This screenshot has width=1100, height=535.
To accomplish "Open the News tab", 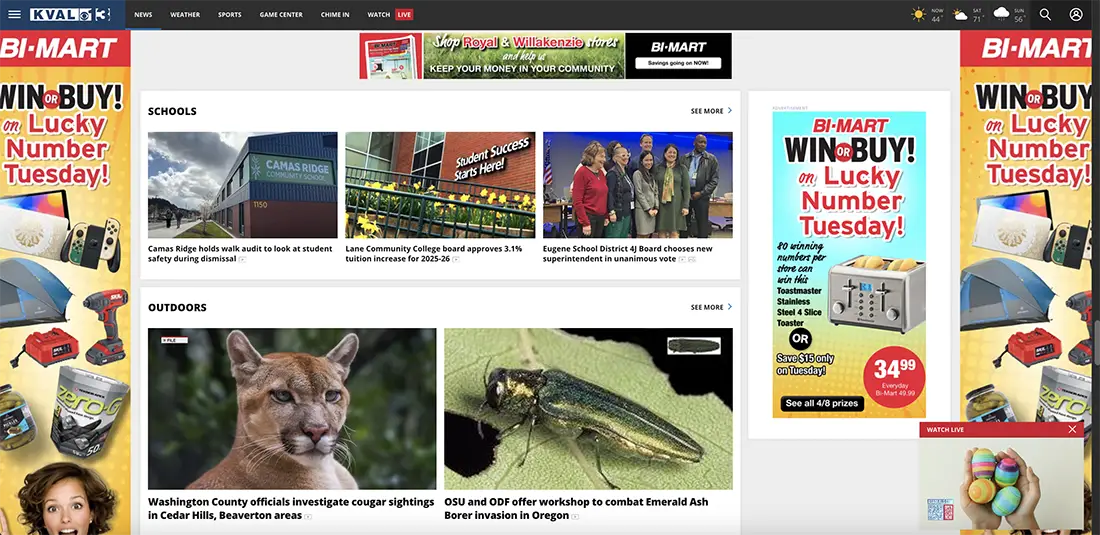I will [143, 14].
